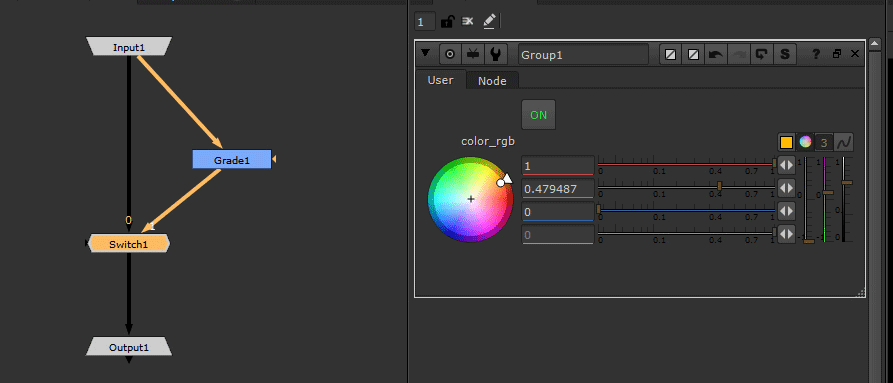
Task: Click the vertical hue slider handle
Action: click(809, 241)
